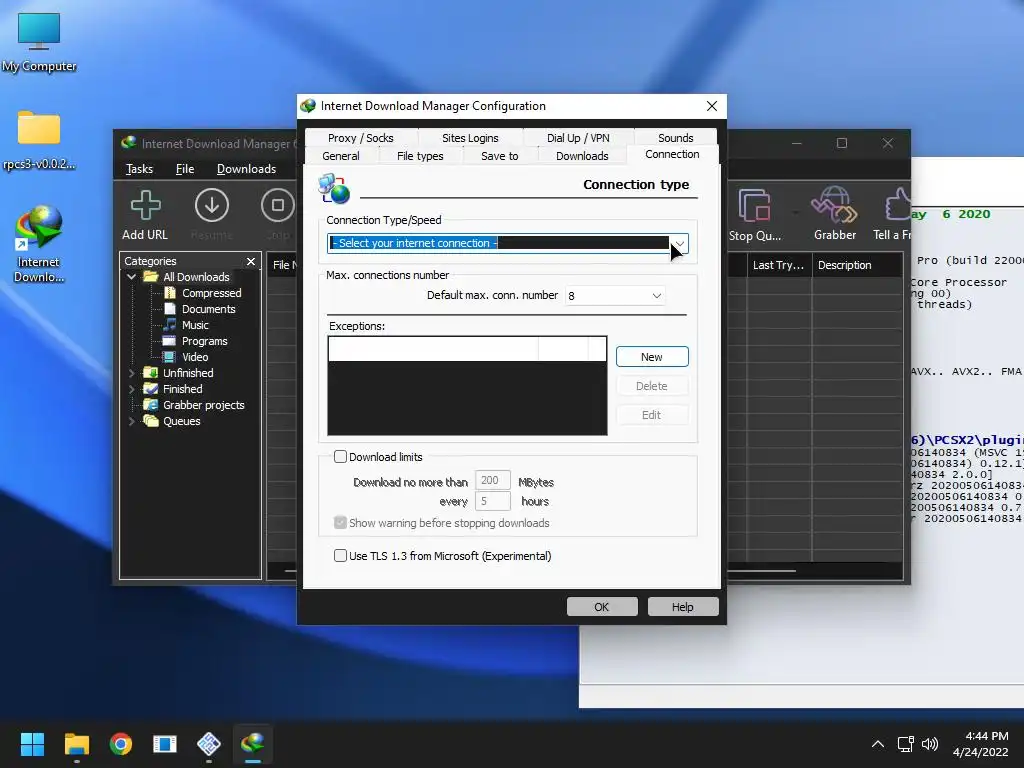Expand the Queues category

click(x=131, y=421)
